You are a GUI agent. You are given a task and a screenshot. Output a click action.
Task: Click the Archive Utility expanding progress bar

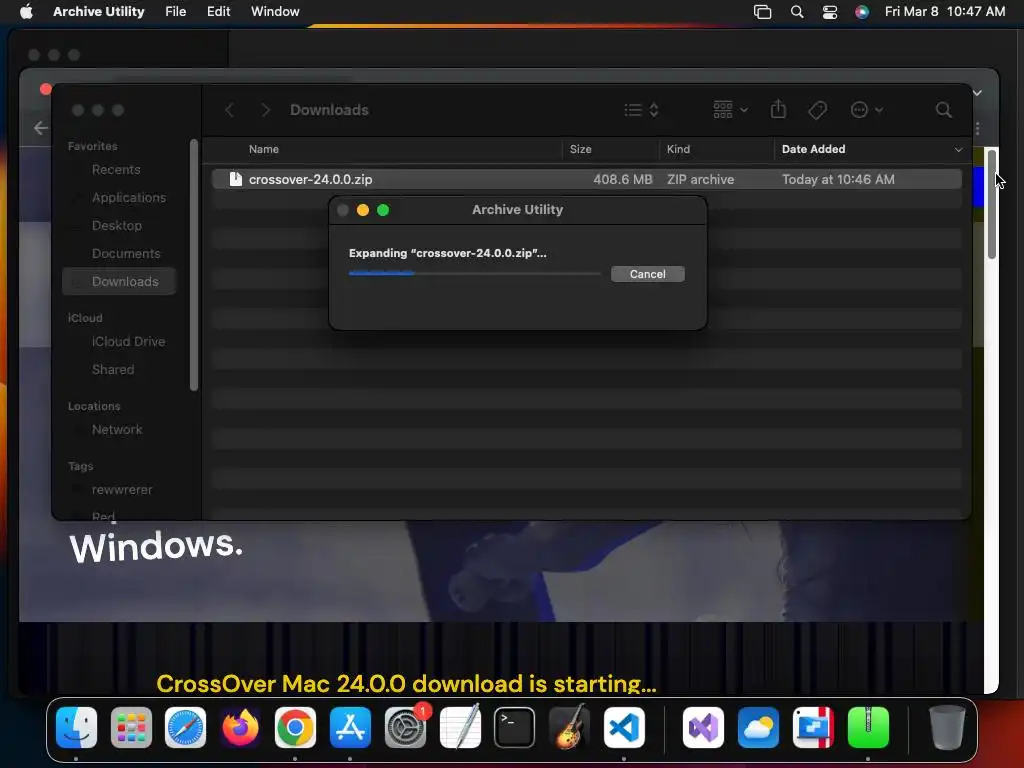pos(474,274)
